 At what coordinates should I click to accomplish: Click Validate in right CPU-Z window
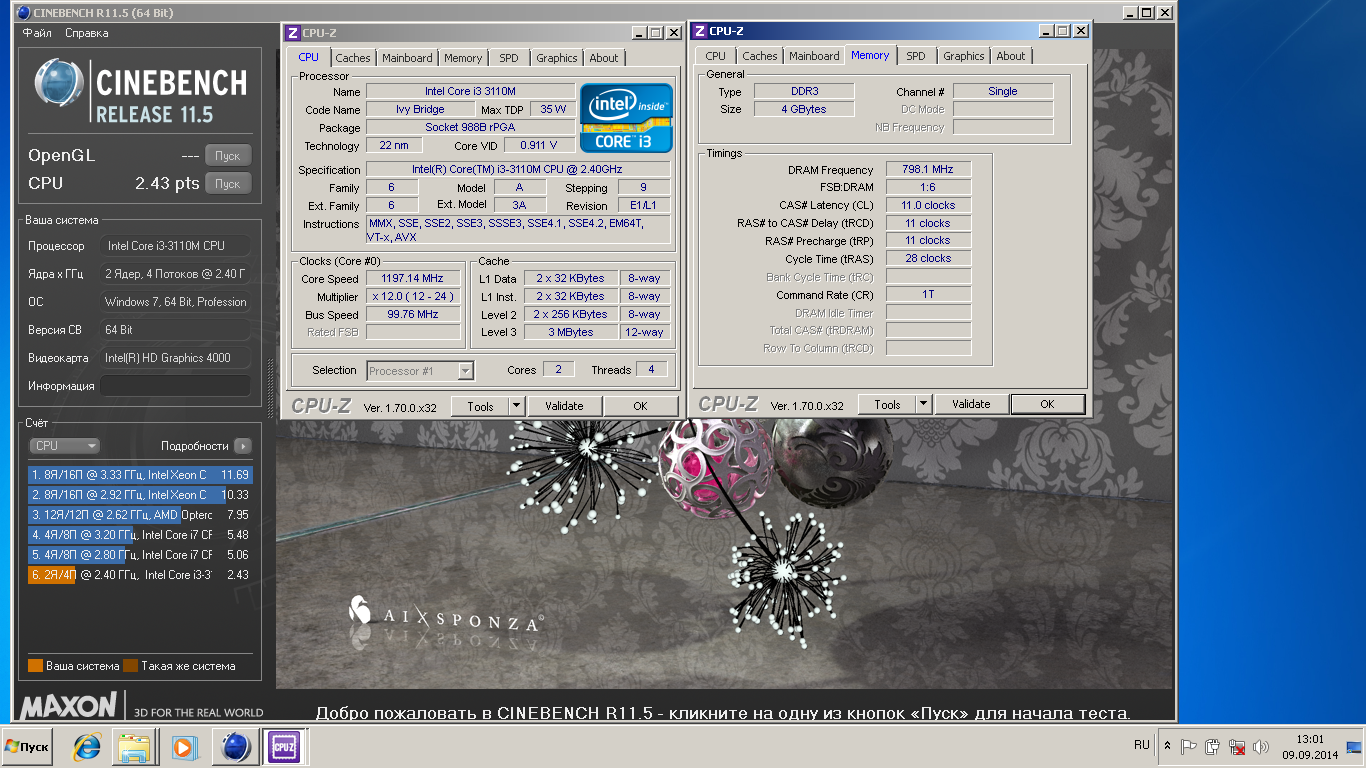pos(971,405)
